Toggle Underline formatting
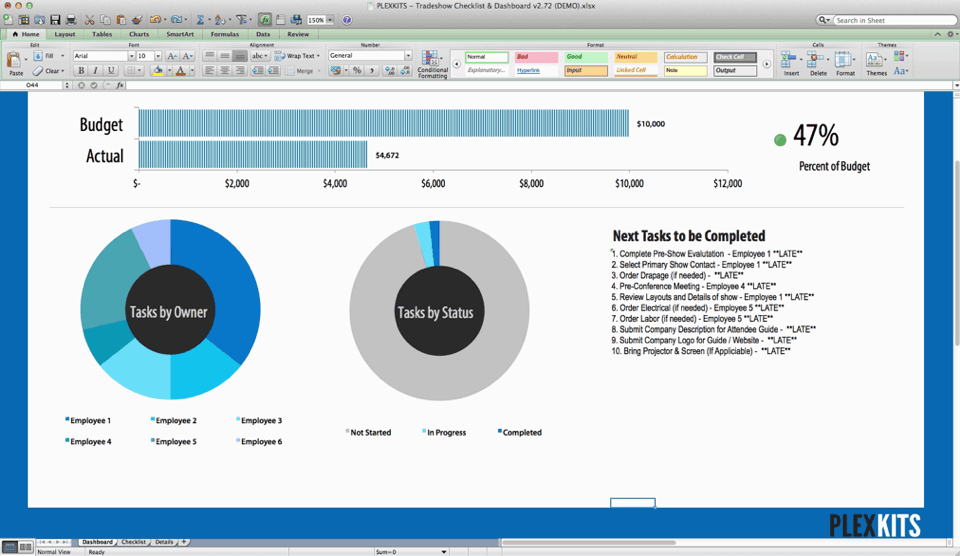 tap(110, 71)
